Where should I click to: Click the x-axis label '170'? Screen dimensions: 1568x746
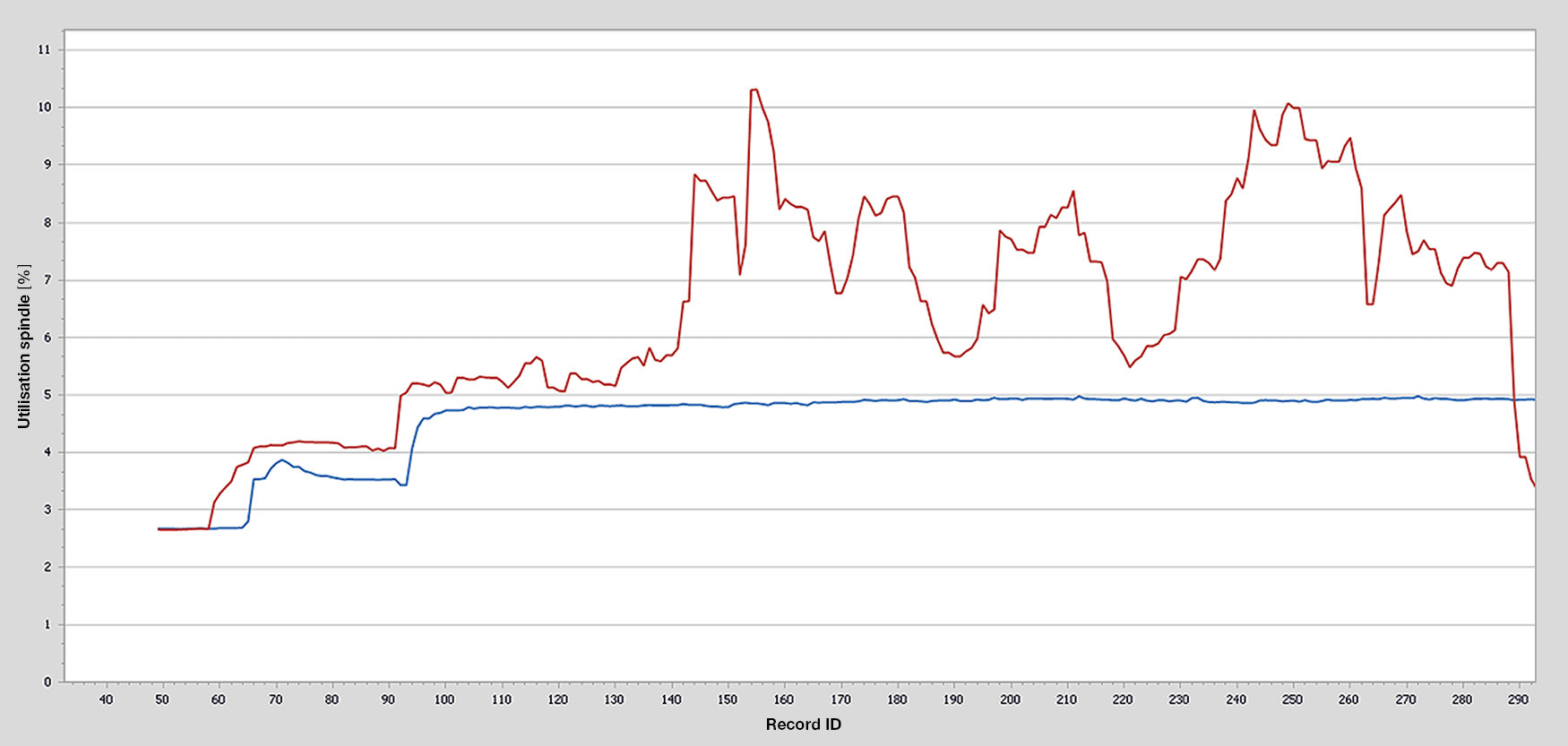pyautogui.click(x=840, y=699)
